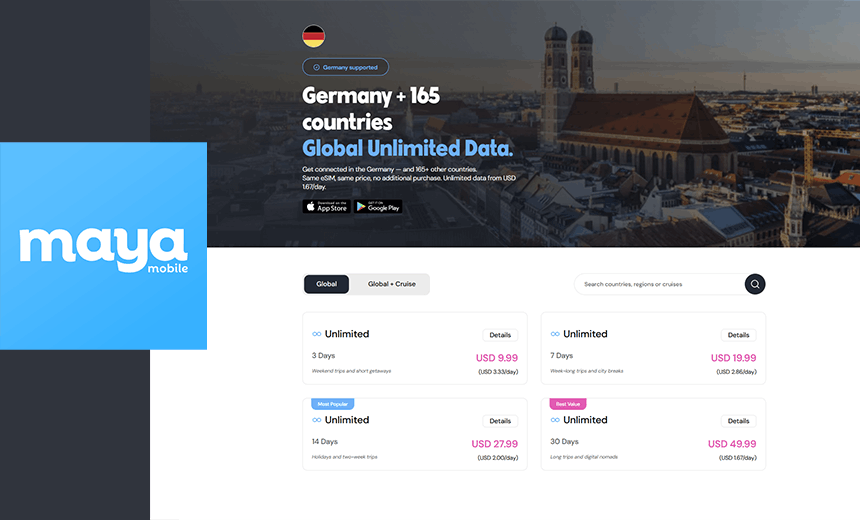
Task: Open Details for the 7 Days plan
Action: [x=738, y=335]
